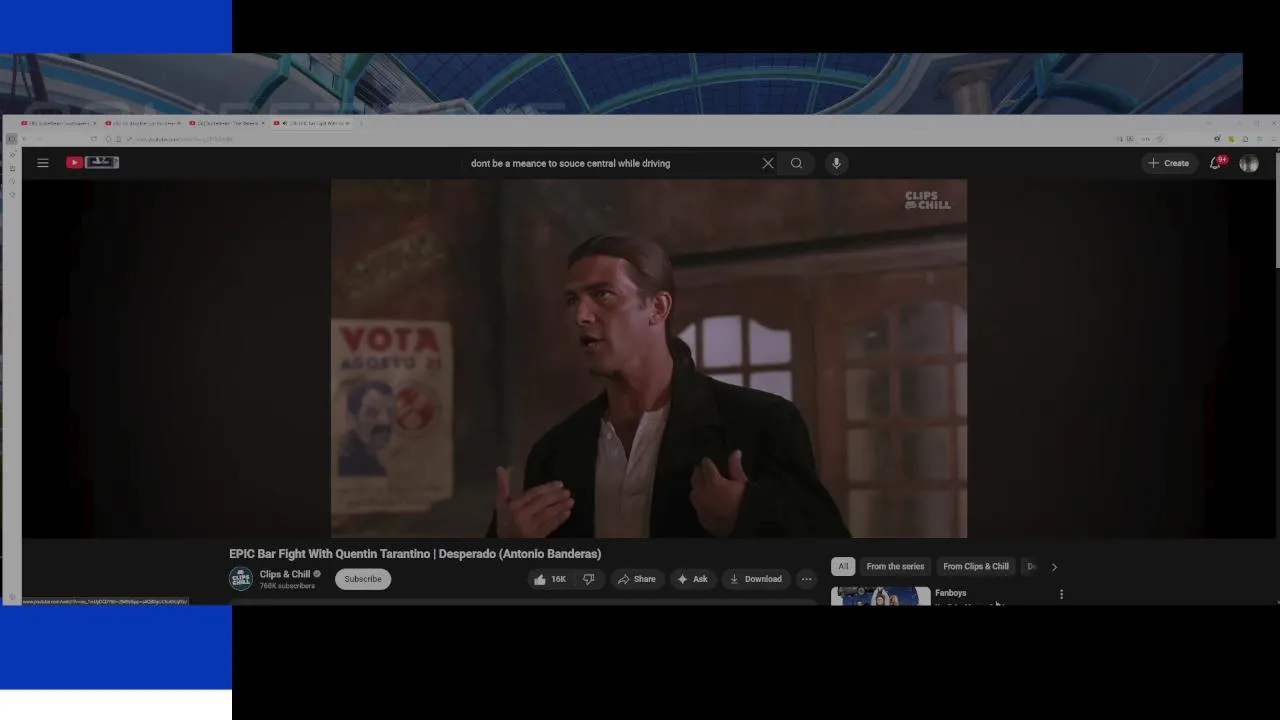This screenshot has height=720, width=1280.
Task: Click the video title text 'EPIC Bar Fight With Quentin Tarantino'
Action: coord(330,554)
